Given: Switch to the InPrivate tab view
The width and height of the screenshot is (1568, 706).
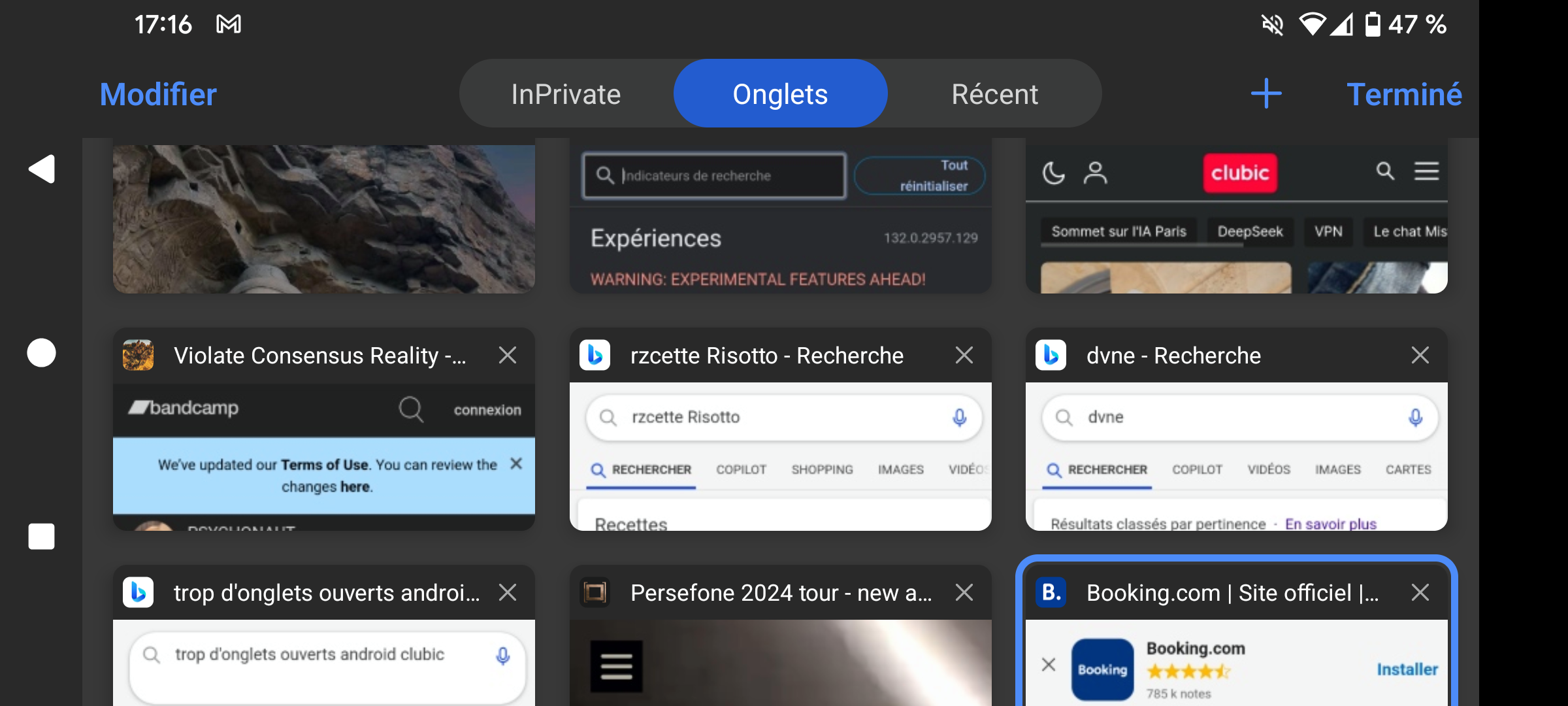Looking at the screenshot, I should click(566, 94).
